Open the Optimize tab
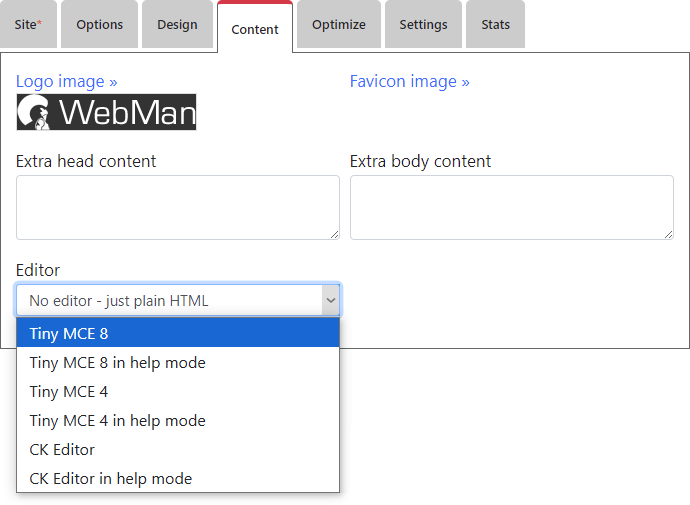Viewport: 690px width, 505px height. 339,24
